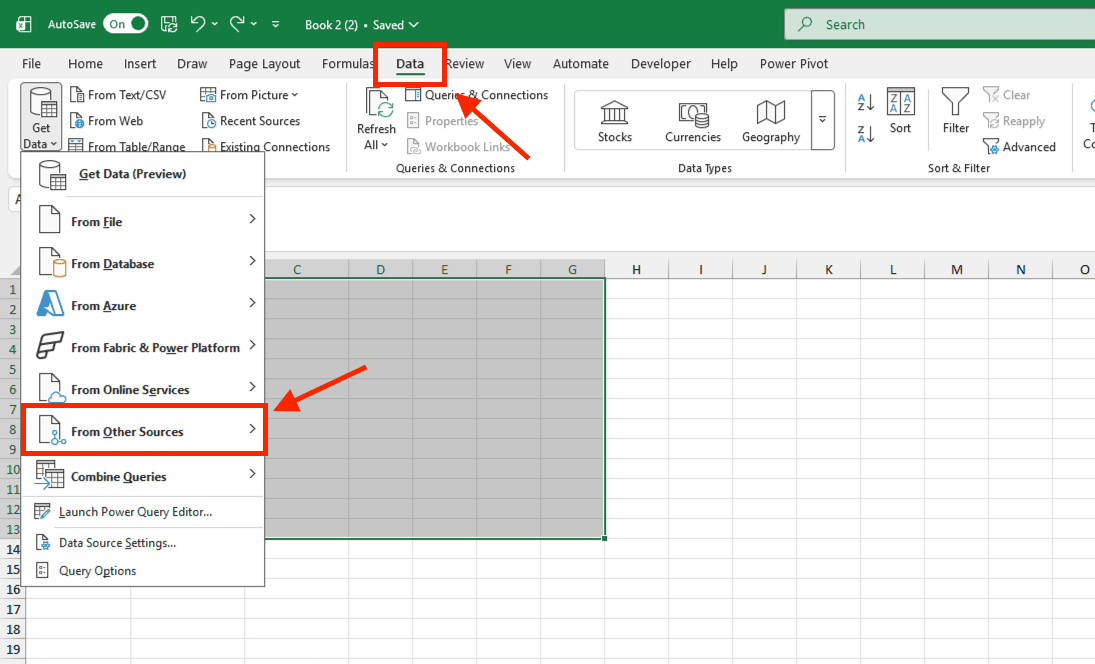Open Query Options
The width and height of the screenshot is (1095, 664).
tap(142, 570)
